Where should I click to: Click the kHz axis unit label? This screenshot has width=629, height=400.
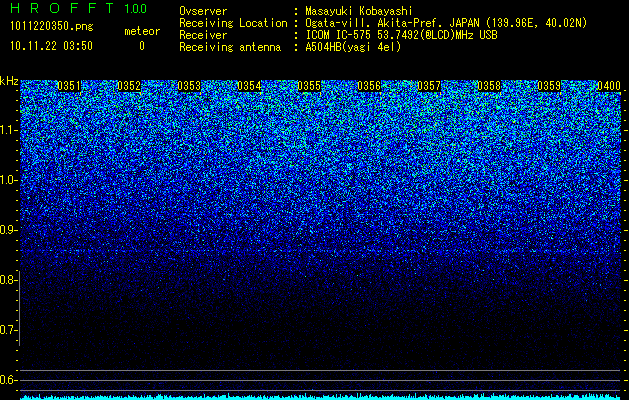coord(9,81)
